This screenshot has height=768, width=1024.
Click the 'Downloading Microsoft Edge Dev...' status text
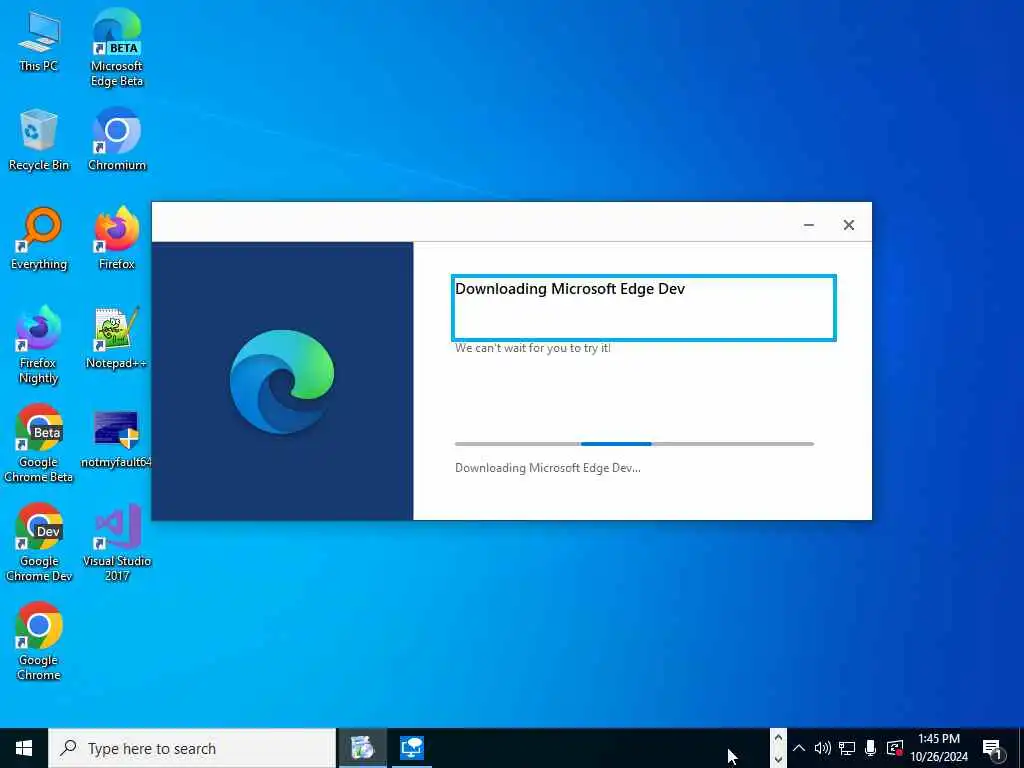pos(548,468)
